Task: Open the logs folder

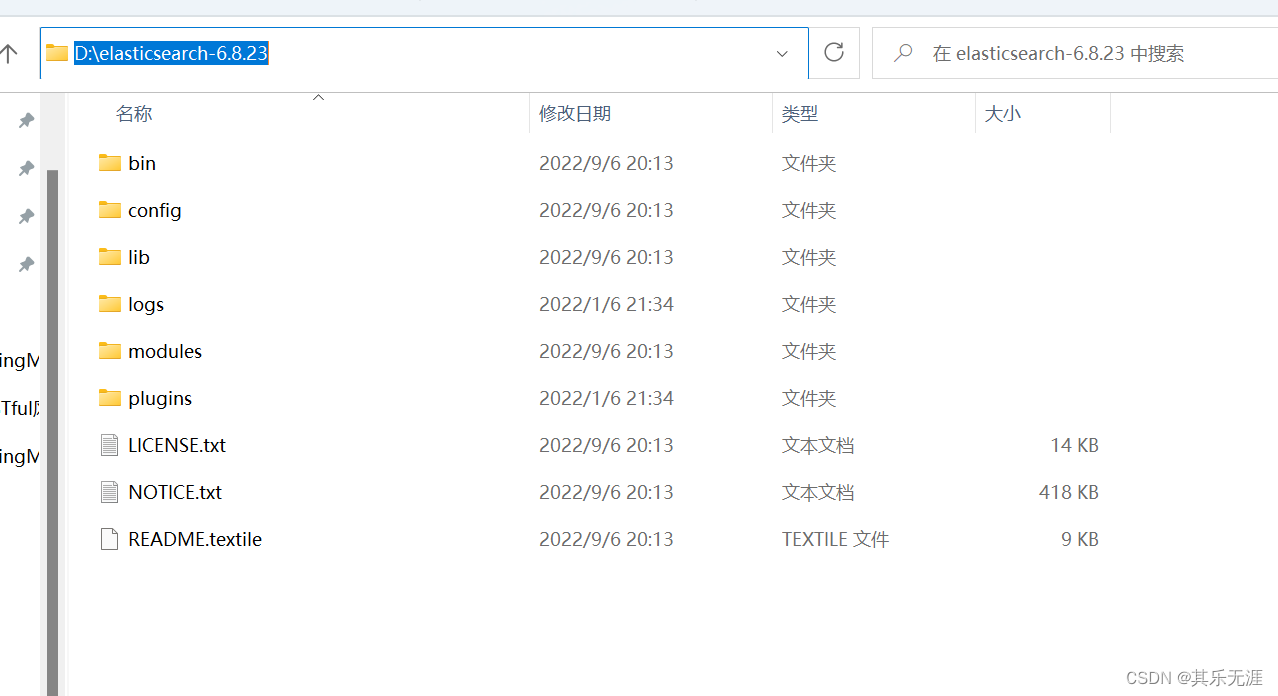Action: point(145,304)
